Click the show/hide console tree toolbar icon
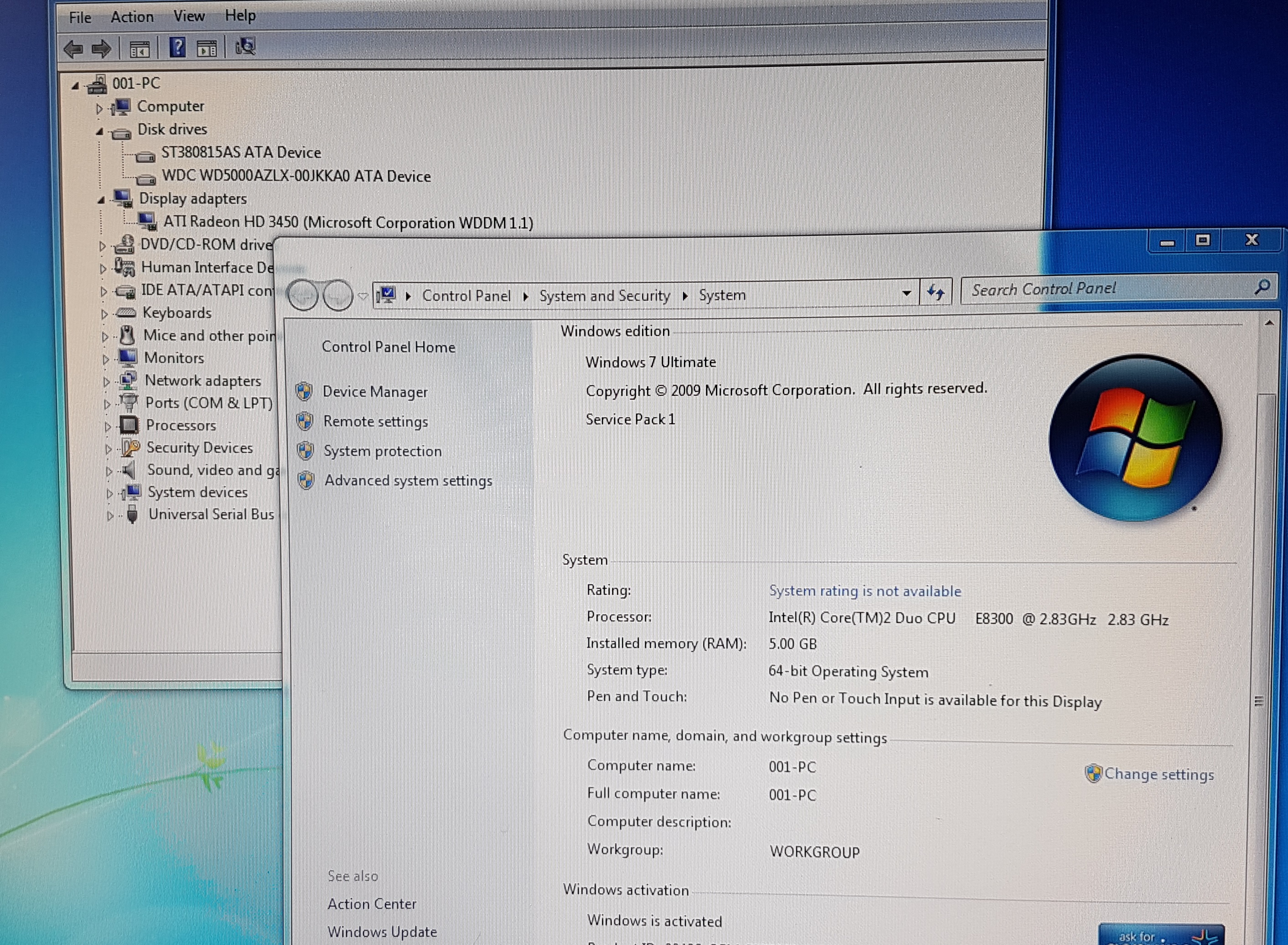The height and width of the screenshot is (945, 1288). click(x=139, y=50)
